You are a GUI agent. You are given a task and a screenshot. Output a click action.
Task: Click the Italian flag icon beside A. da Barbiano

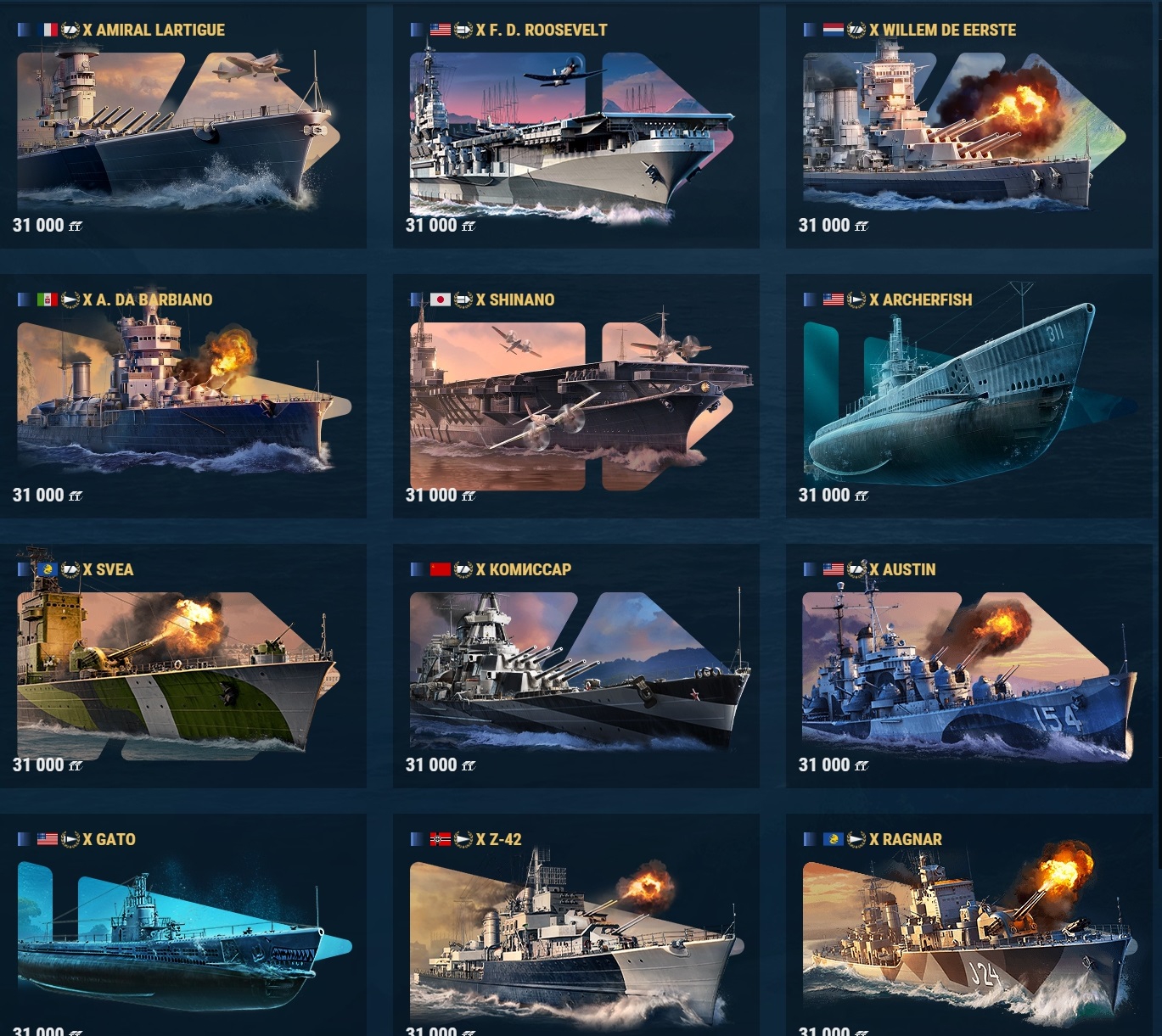[48, 300]
